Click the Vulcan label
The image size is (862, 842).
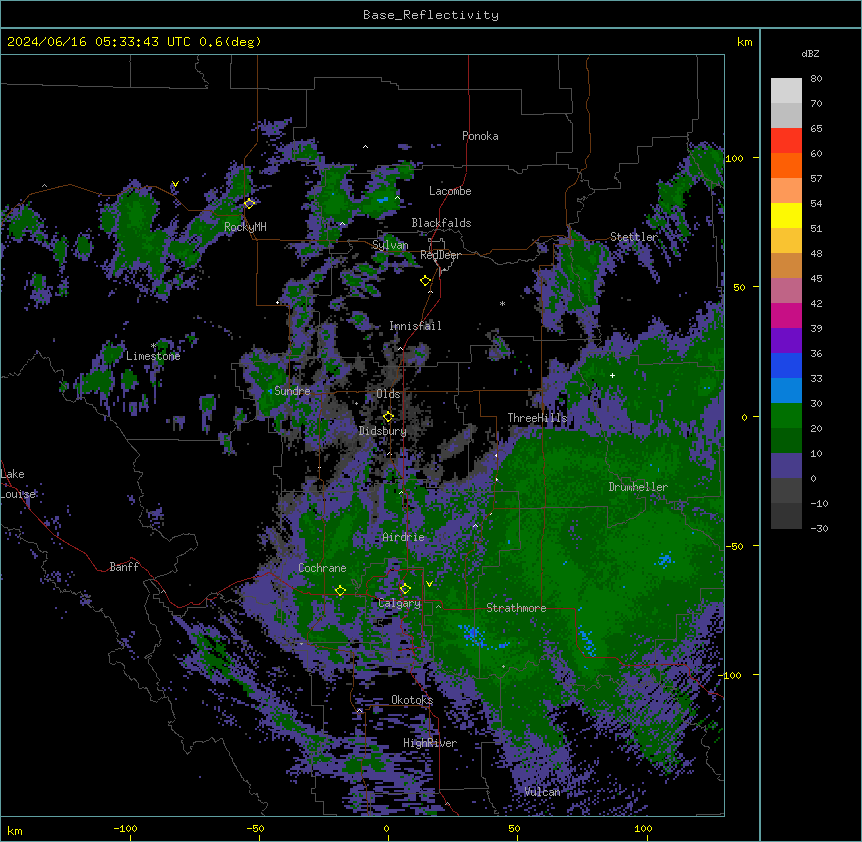pyautogui.click(x=542, y=792)
